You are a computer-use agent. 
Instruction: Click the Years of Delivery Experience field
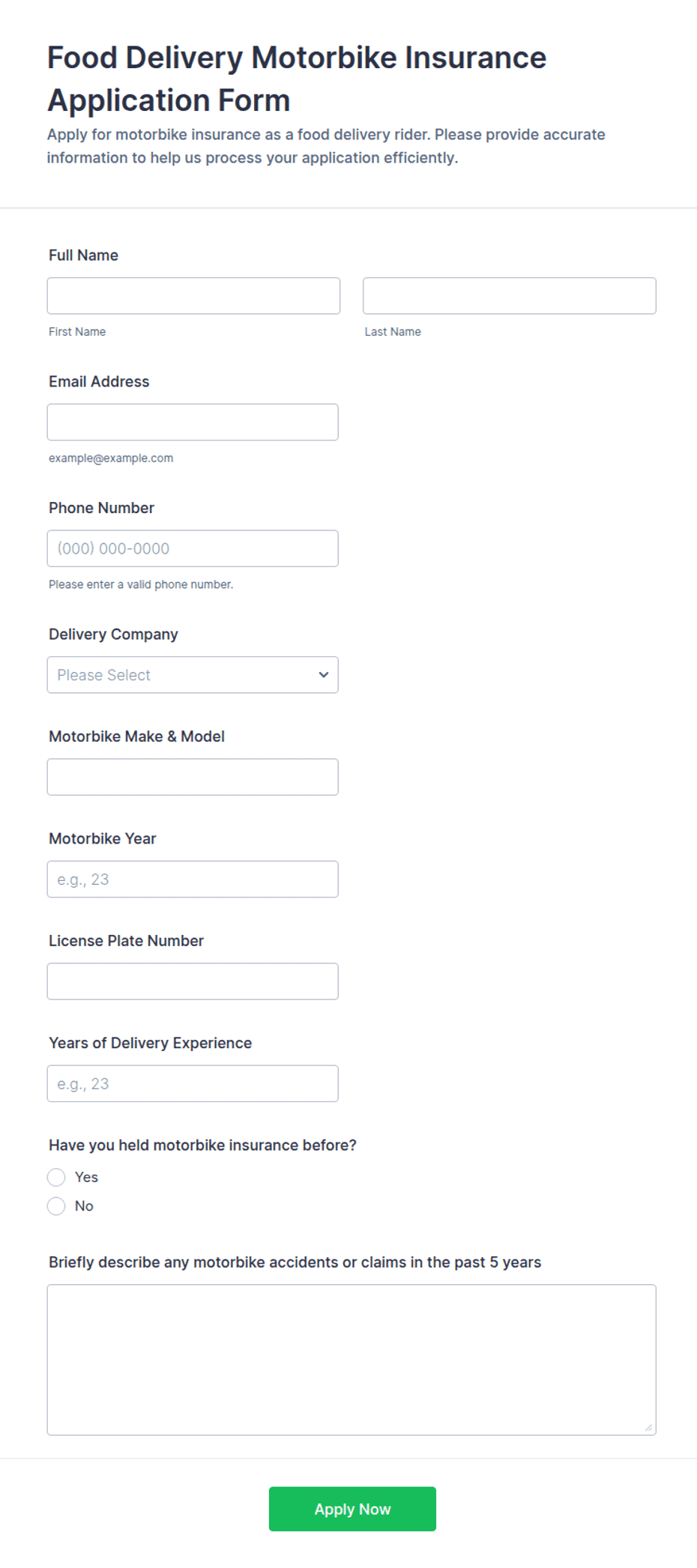(x=193, y=1084)
